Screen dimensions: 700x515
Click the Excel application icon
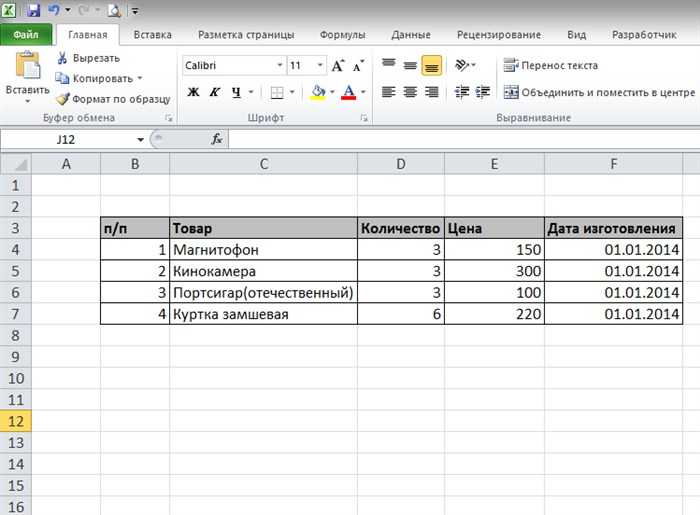point(8,10)
